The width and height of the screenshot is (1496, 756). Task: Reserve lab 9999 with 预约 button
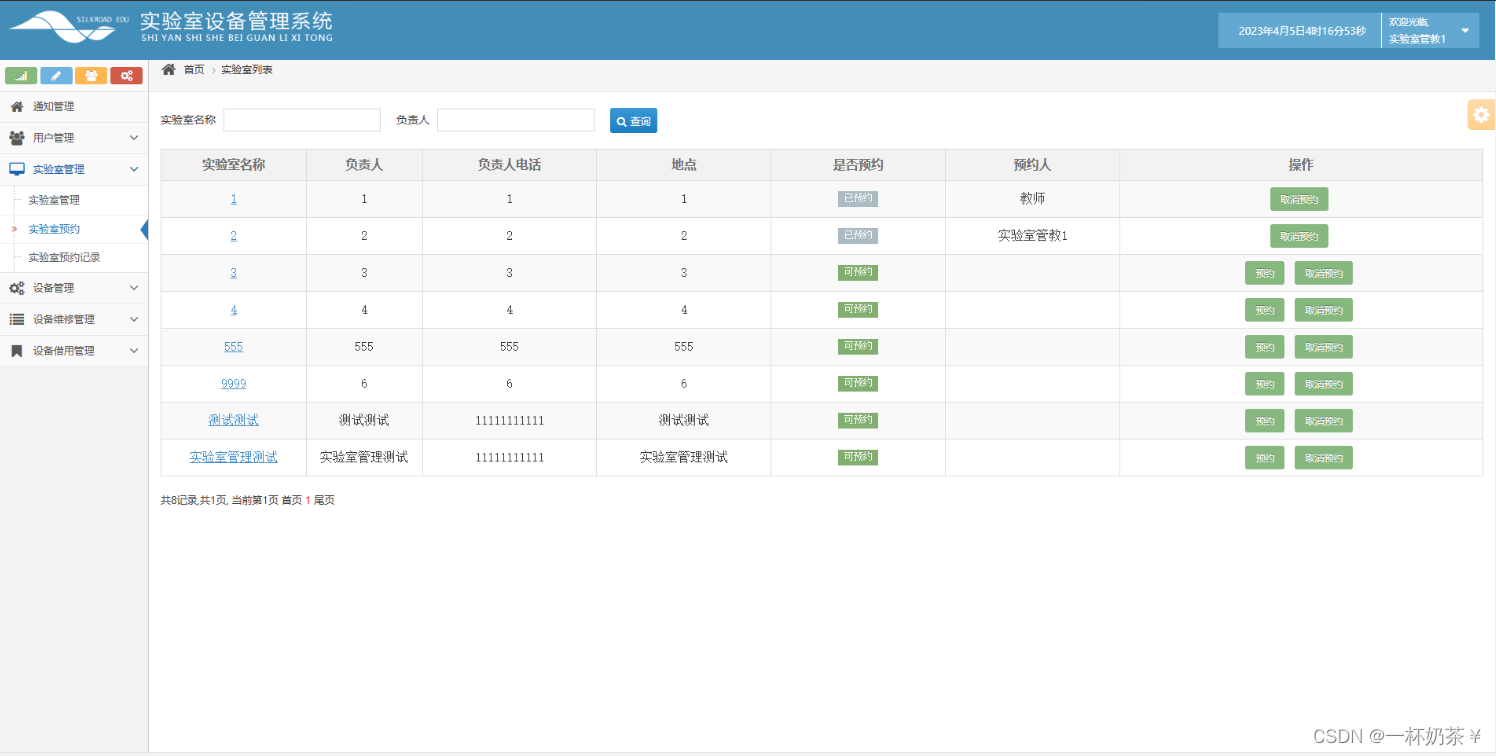pyautogui.click(x=1265, y=384)
